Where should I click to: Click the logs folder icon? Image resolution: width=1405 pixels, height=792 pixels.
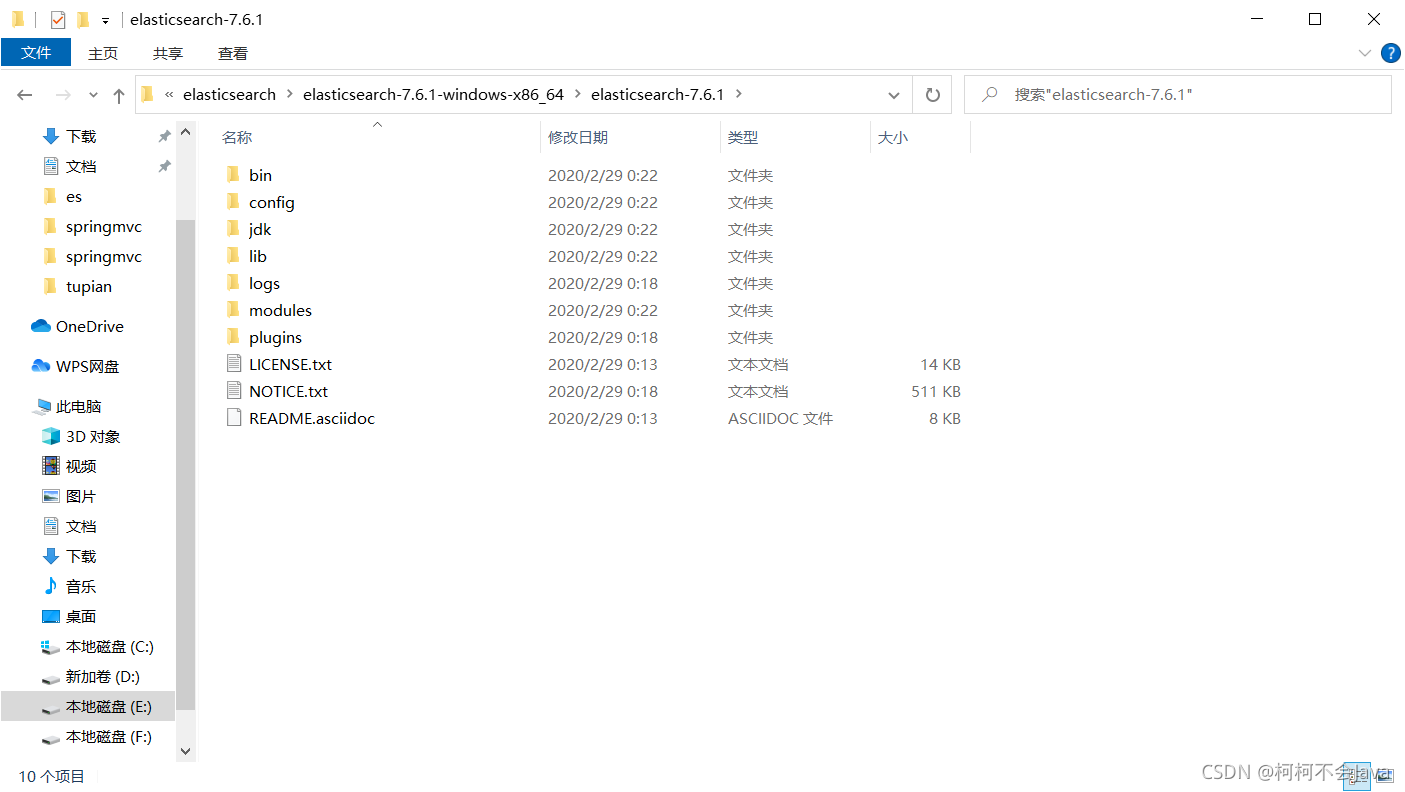tap(233, 283)
